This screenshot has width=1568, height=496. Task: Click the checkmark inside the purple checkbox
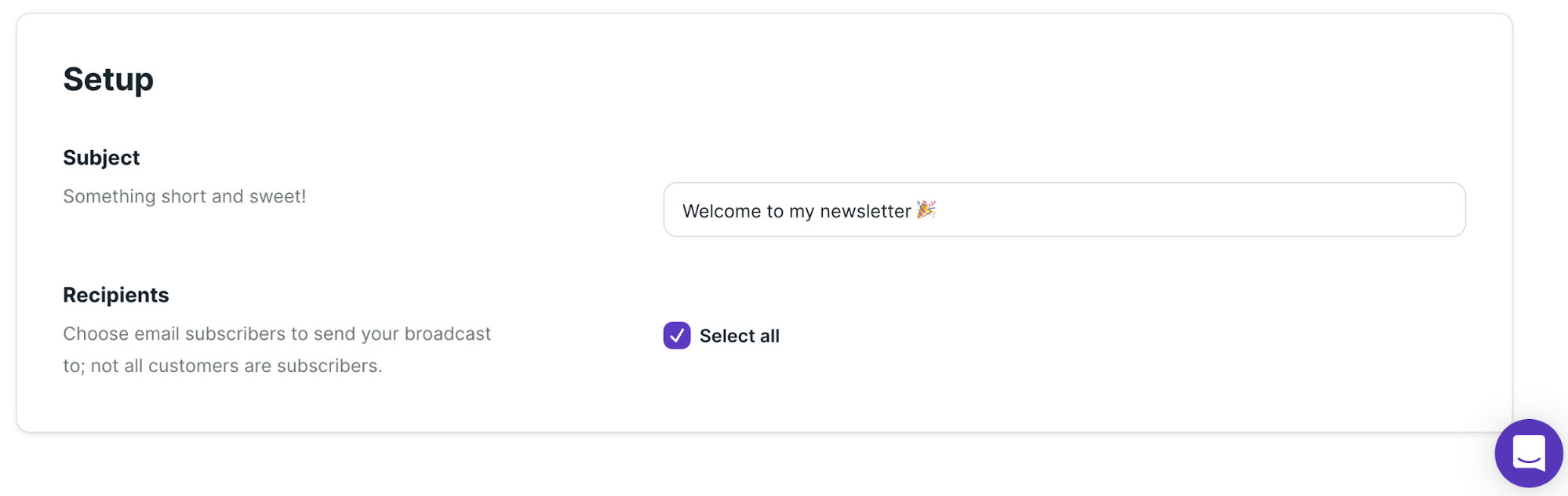click(x=676, y=336)
